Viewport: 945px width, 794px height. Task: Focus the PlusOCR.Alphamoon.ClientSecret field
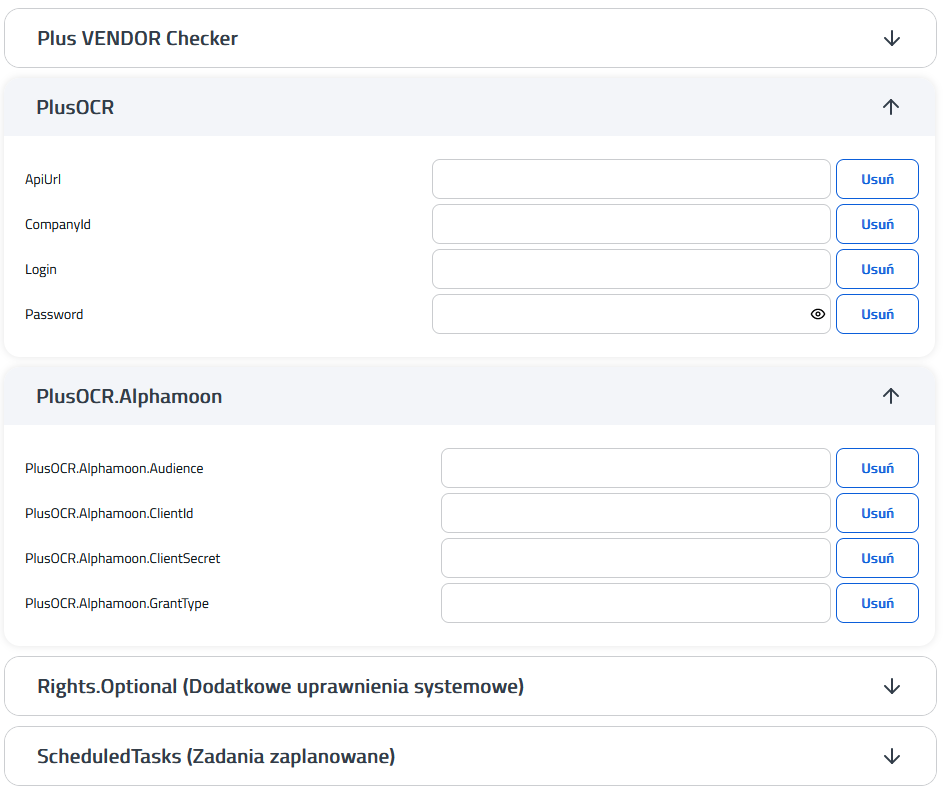tap(635, 558)
